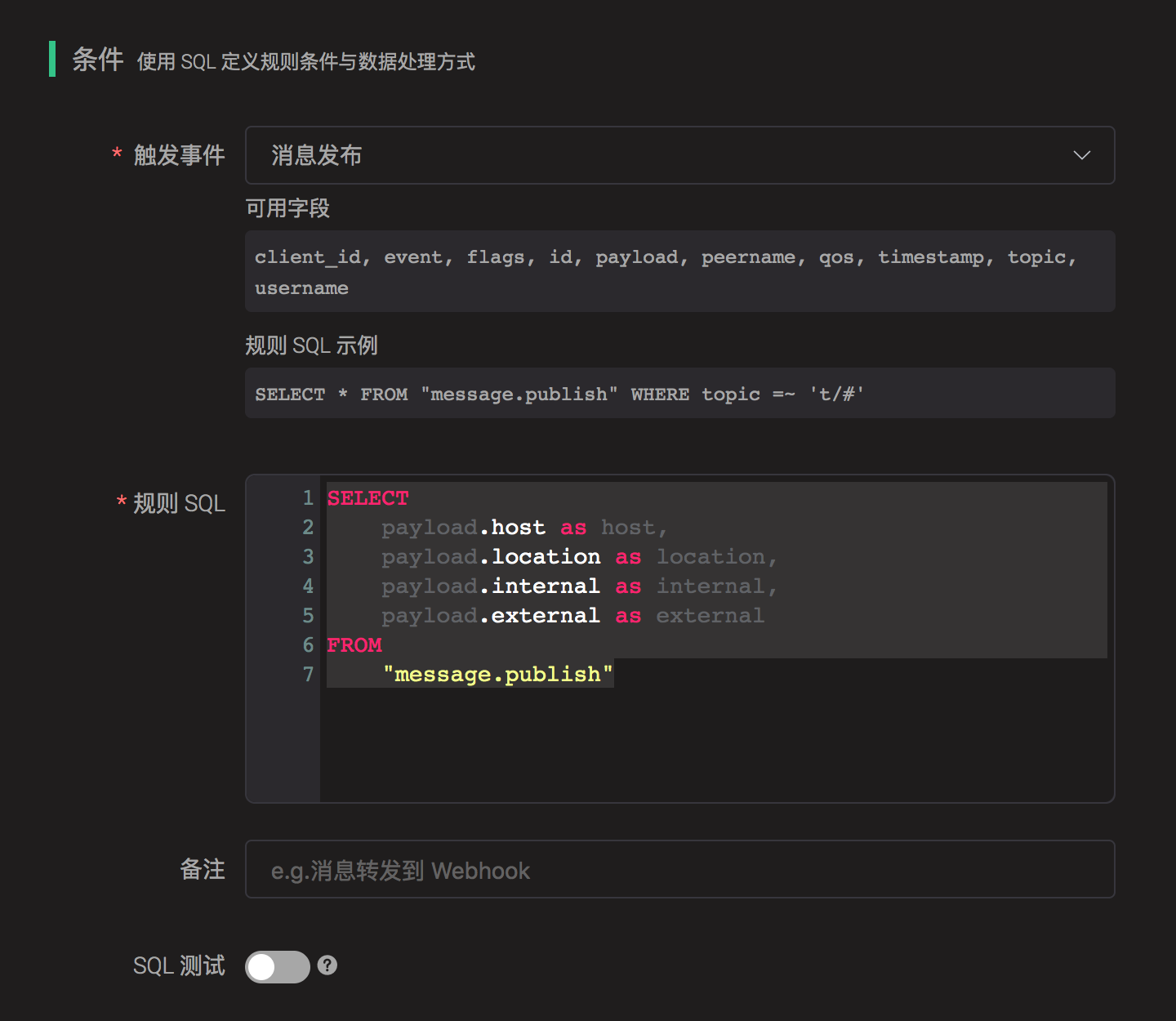The image size is (1176, 1021).
Task: Click the SQL 测试 label text
Action: click(179, 966)
